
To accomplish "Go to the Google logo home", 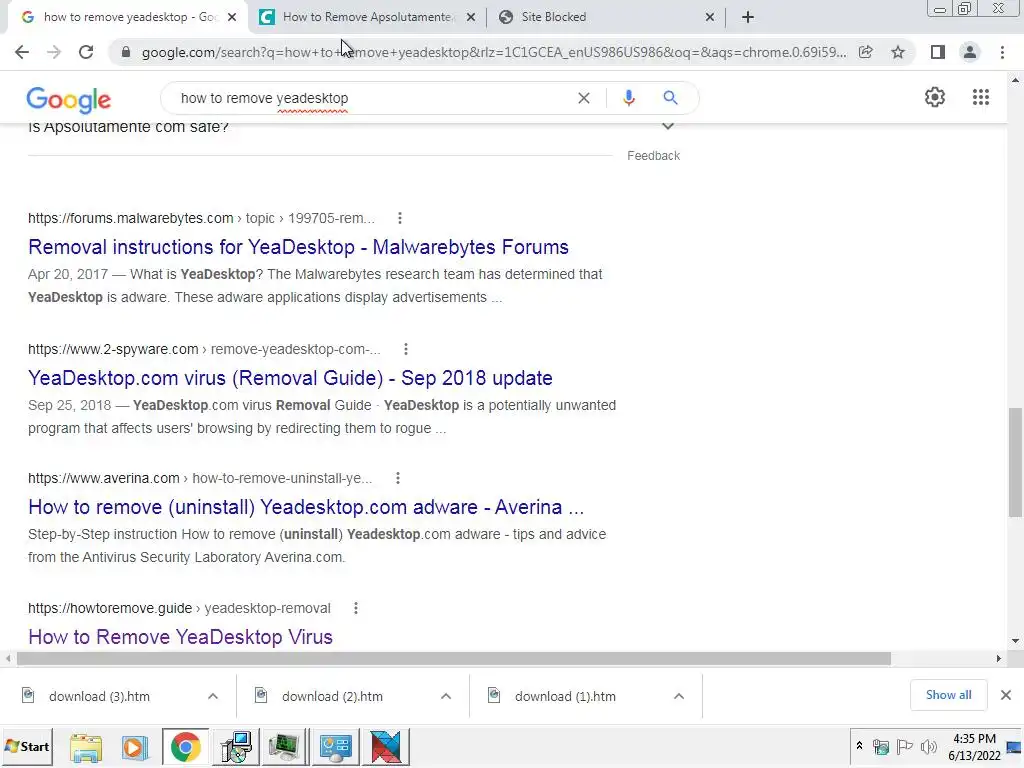I will tap(69, 99).
